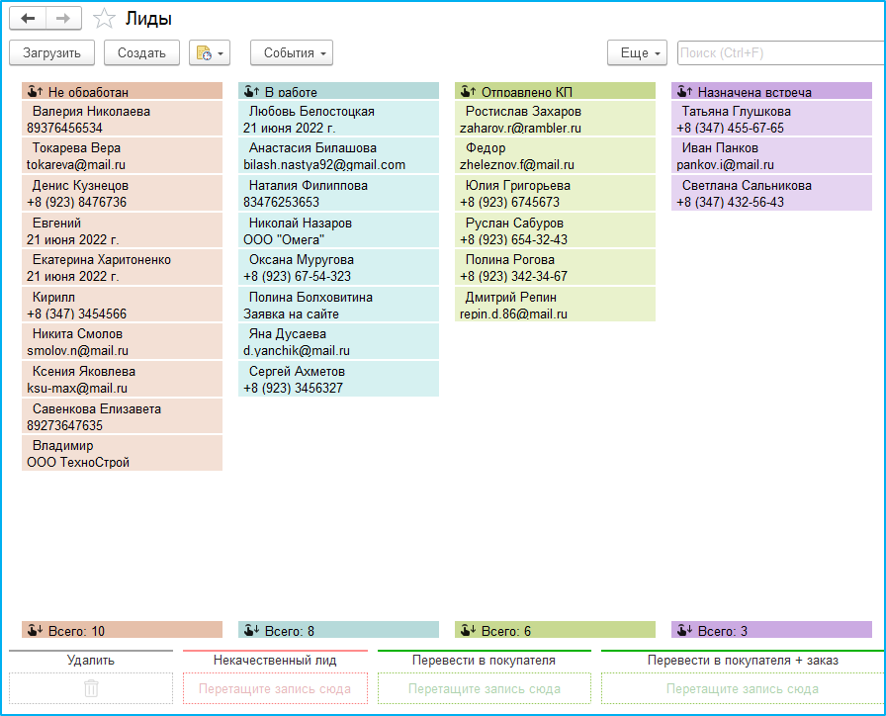Click the sort icon in В работе header
Screen dimensions: 886x716
(x=251, y=91)
